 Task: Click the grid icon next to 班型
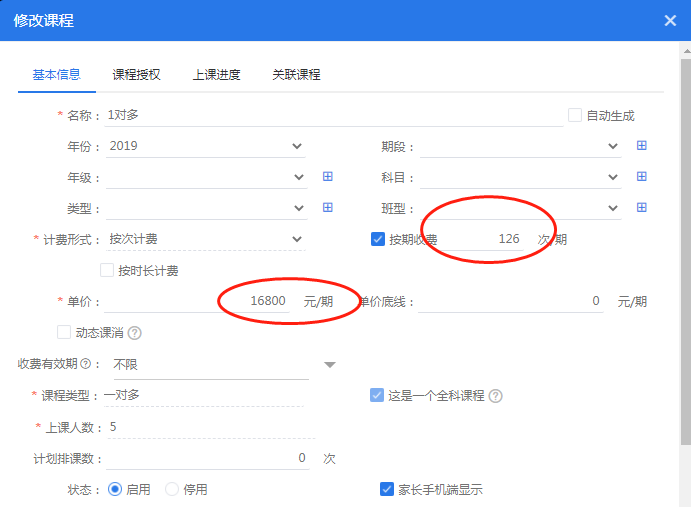(x=642, y=208)
